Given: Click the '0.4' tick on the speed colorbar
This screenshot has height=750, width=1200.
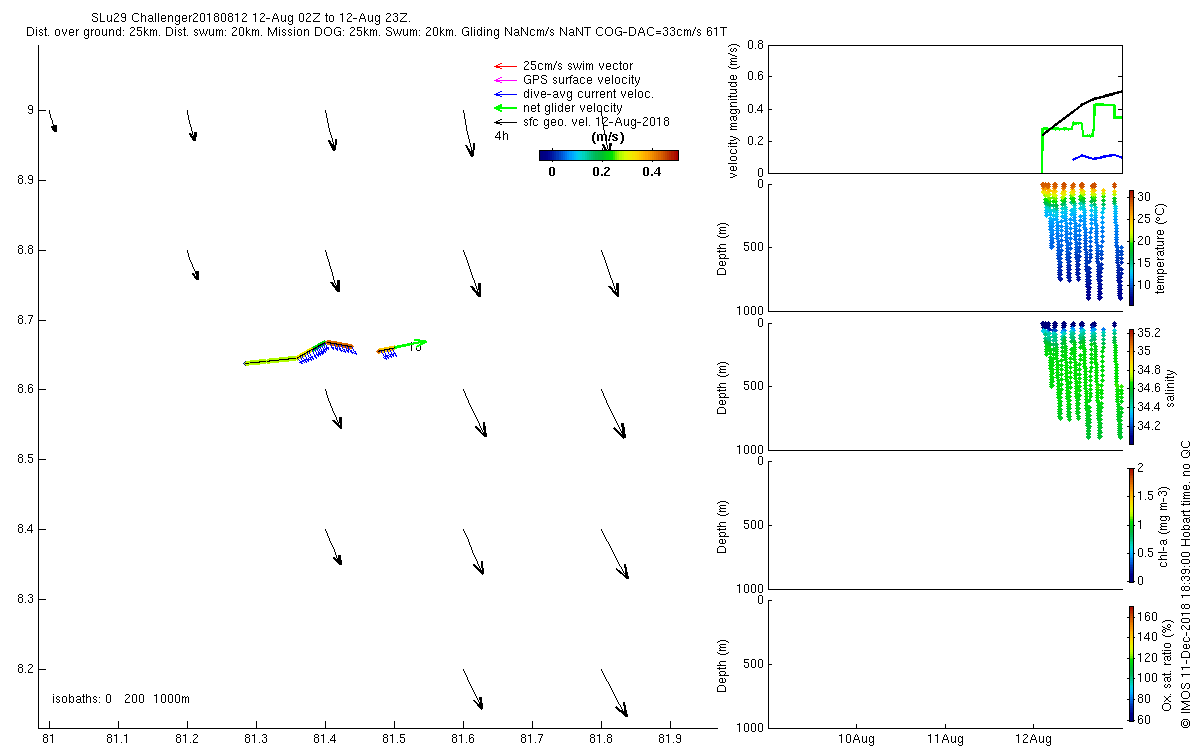Looking at the screenshot, I should (x=651, y=171).
